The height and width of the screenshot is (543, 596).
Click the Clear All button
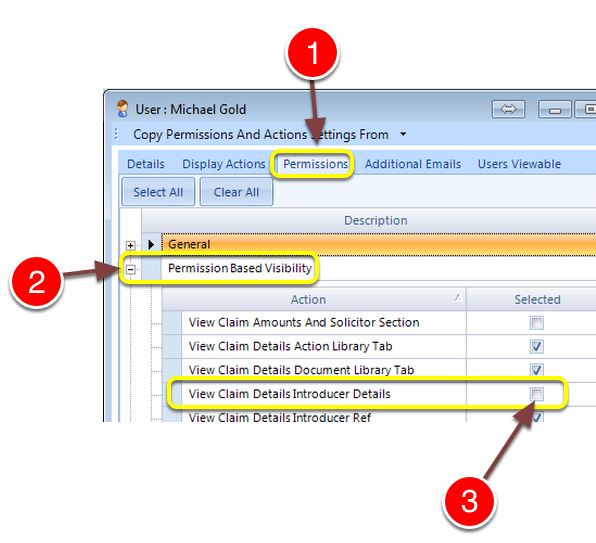click(236, 192)
